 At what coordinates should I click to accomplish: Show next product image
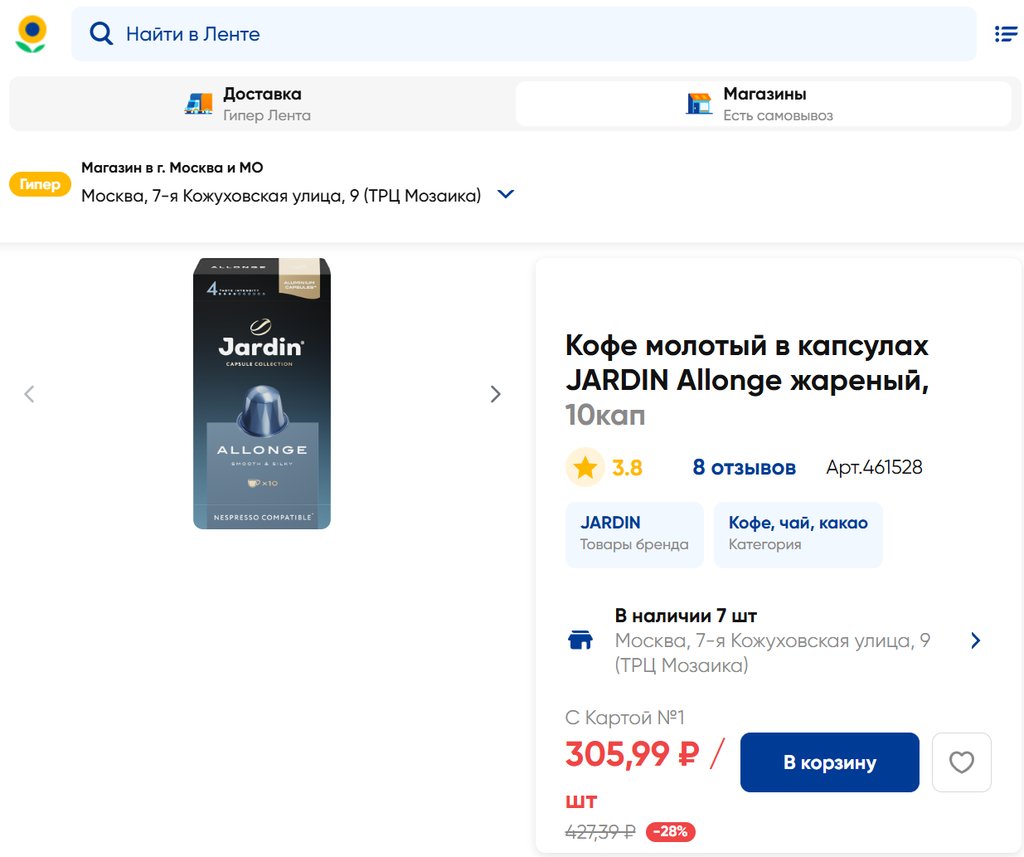(x=495, y=394)
